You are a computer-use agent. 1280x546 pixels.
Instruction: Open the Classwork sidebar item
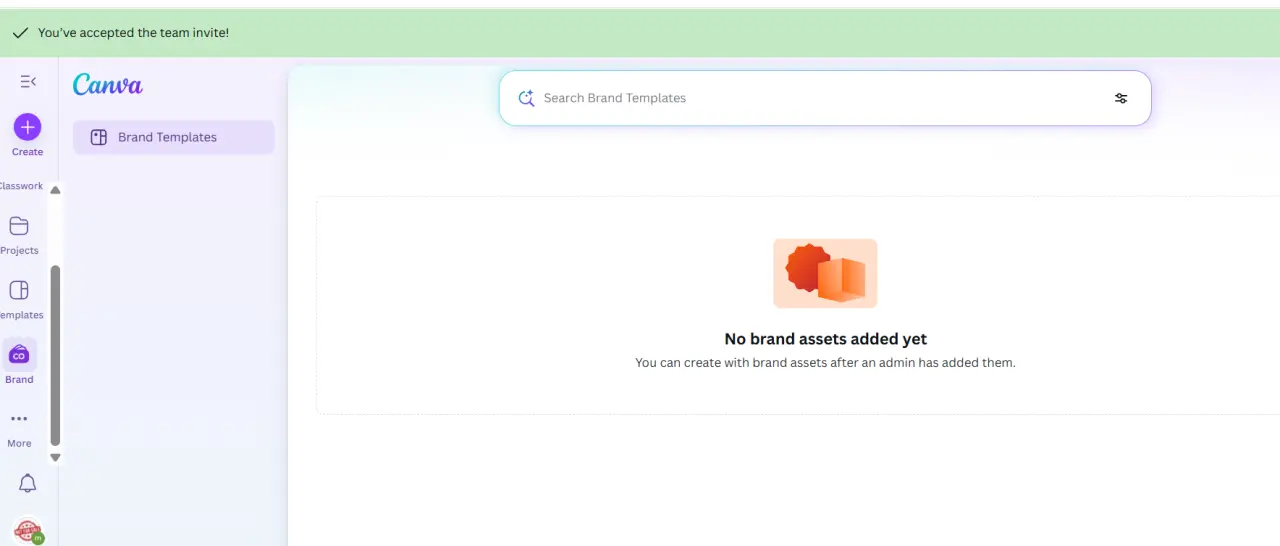click(20, 186)
